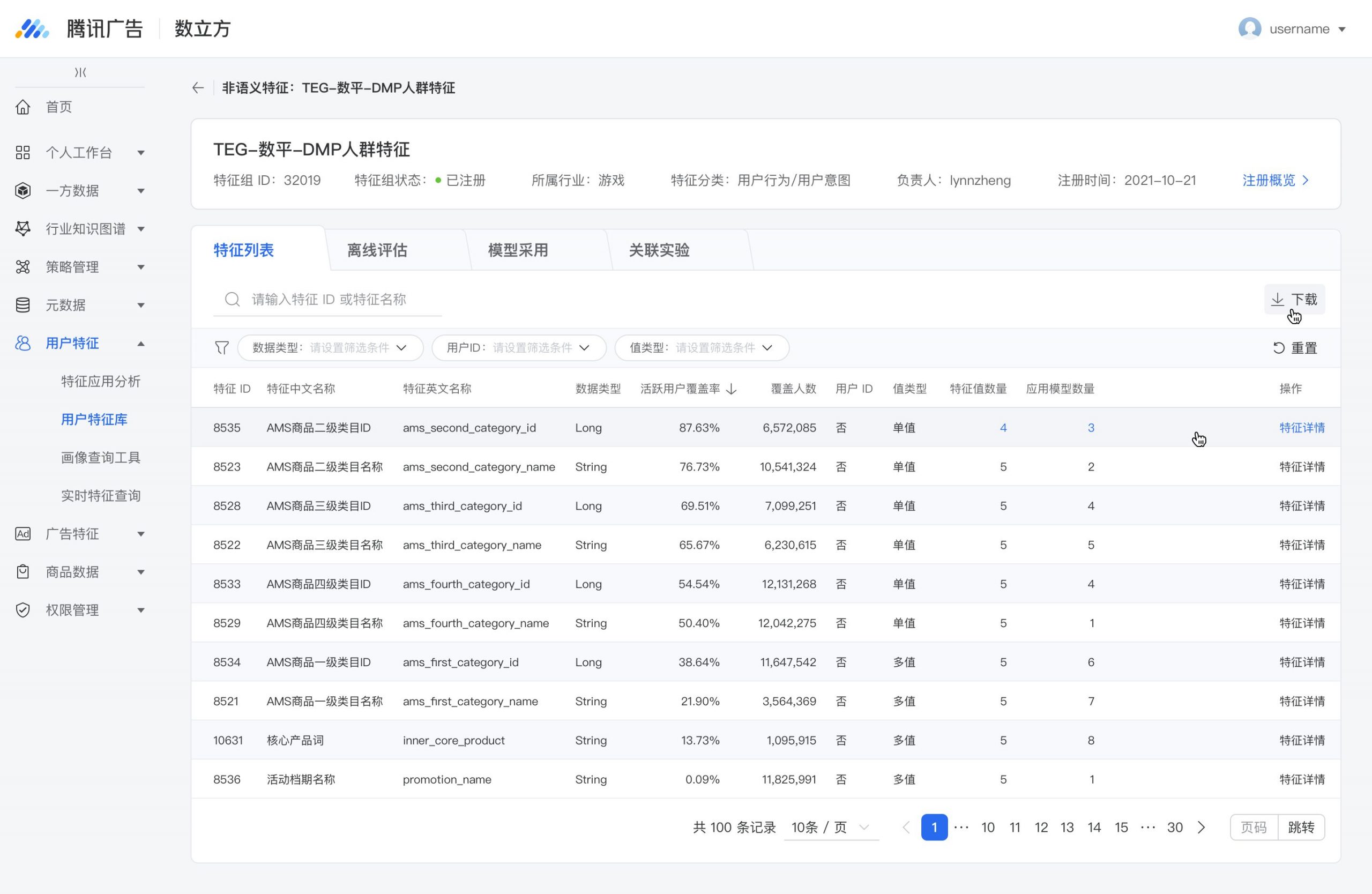Expand the 权限管理 menu arrow

[140, 610]
